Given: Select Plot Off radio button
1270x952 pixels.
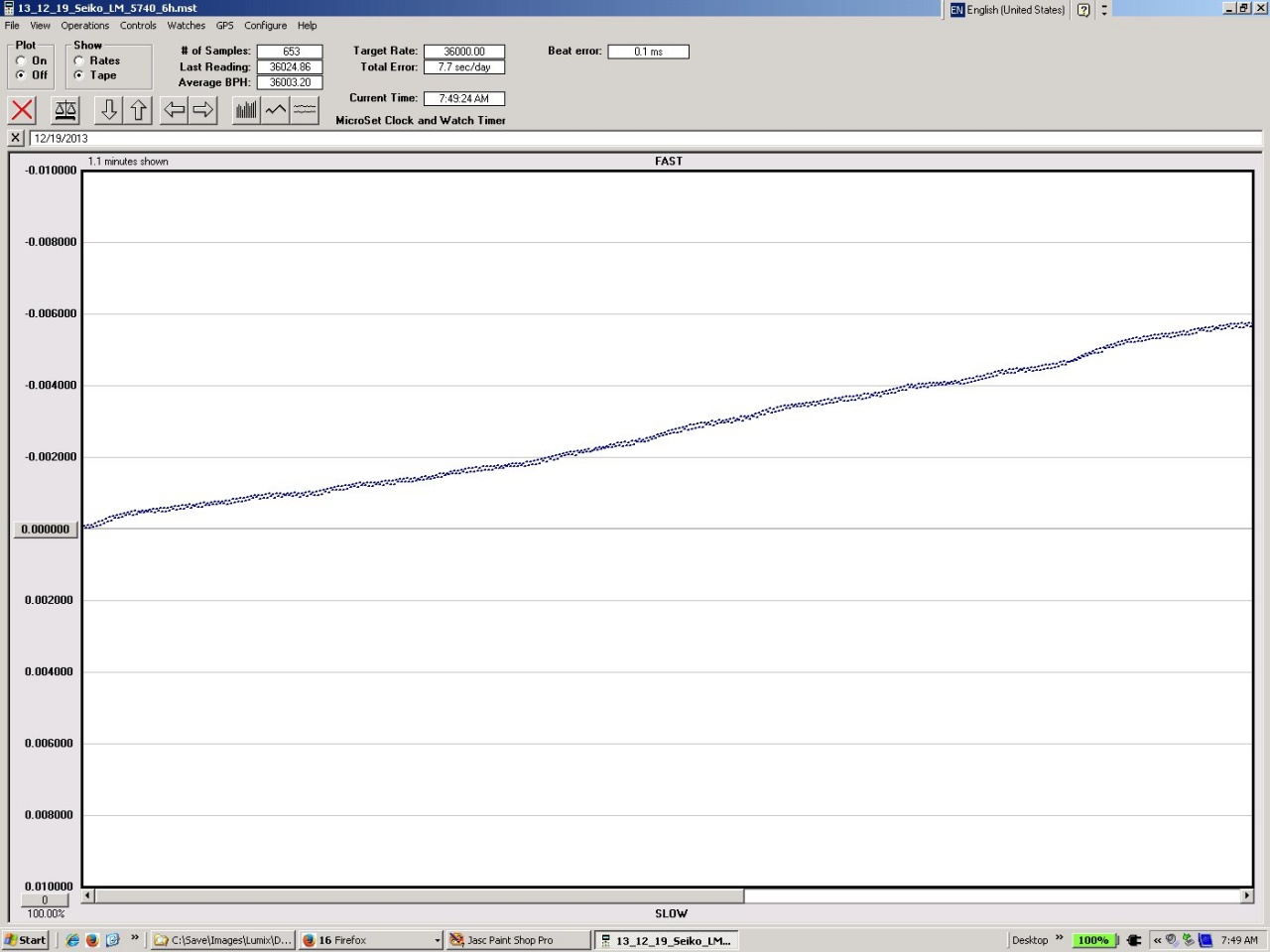Looking at the screenshot, I should pos(21,75).
